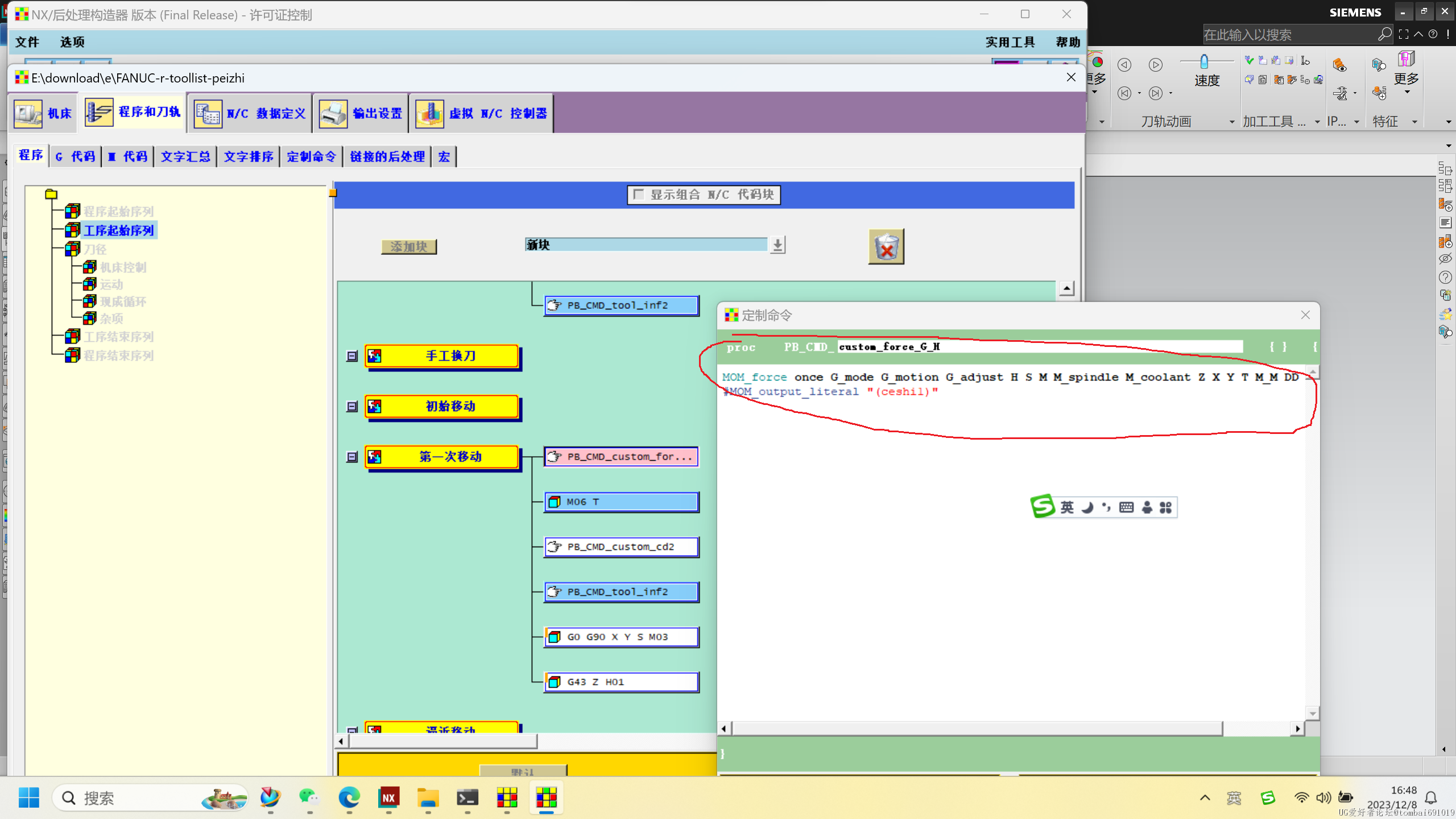Select 工序起始序列 tree node

pyautogui.click(x=118, y=230)
